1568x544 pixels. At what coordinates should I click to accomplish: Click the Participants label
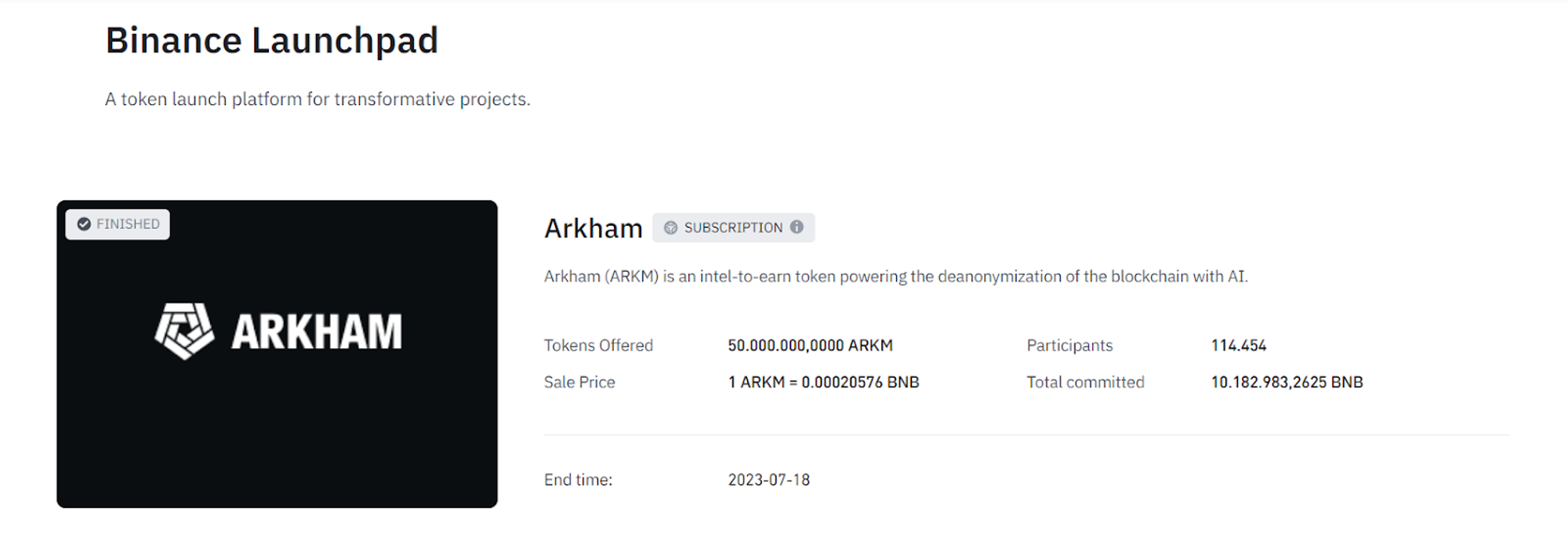click(1069, 346)
